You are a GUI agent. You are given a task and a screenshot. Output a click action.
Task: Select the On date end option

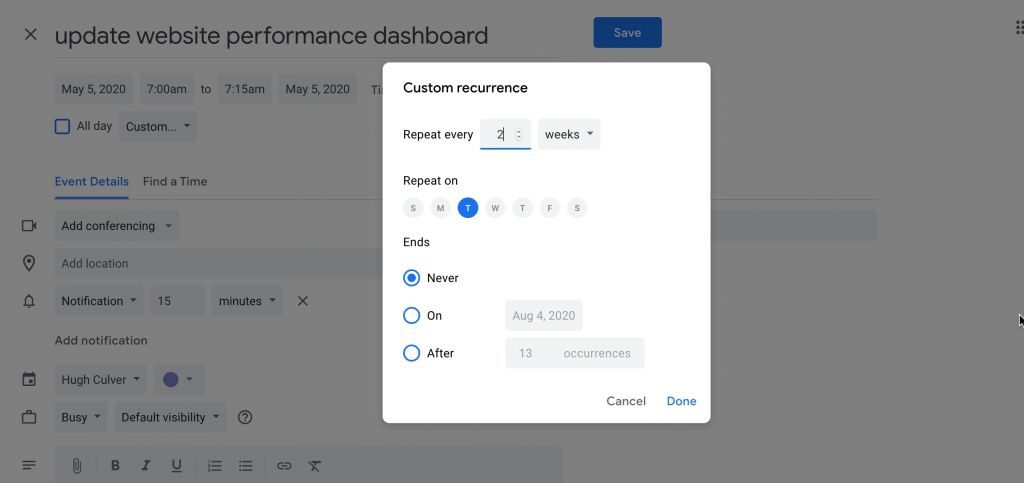(x=411, y=316)
